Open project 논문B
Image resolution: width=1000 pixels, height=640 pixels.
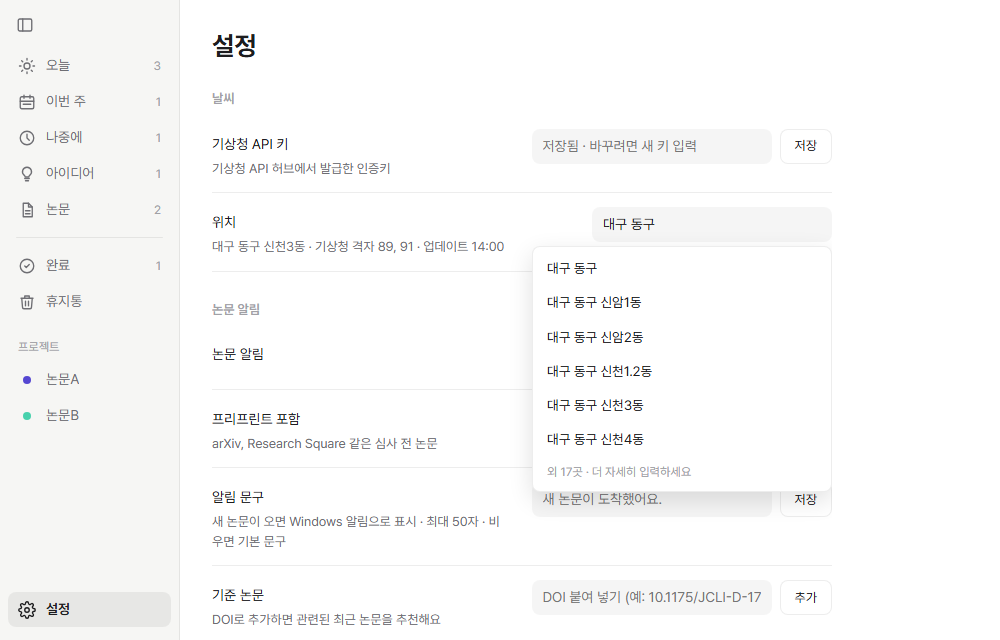(x=89, y=416)
